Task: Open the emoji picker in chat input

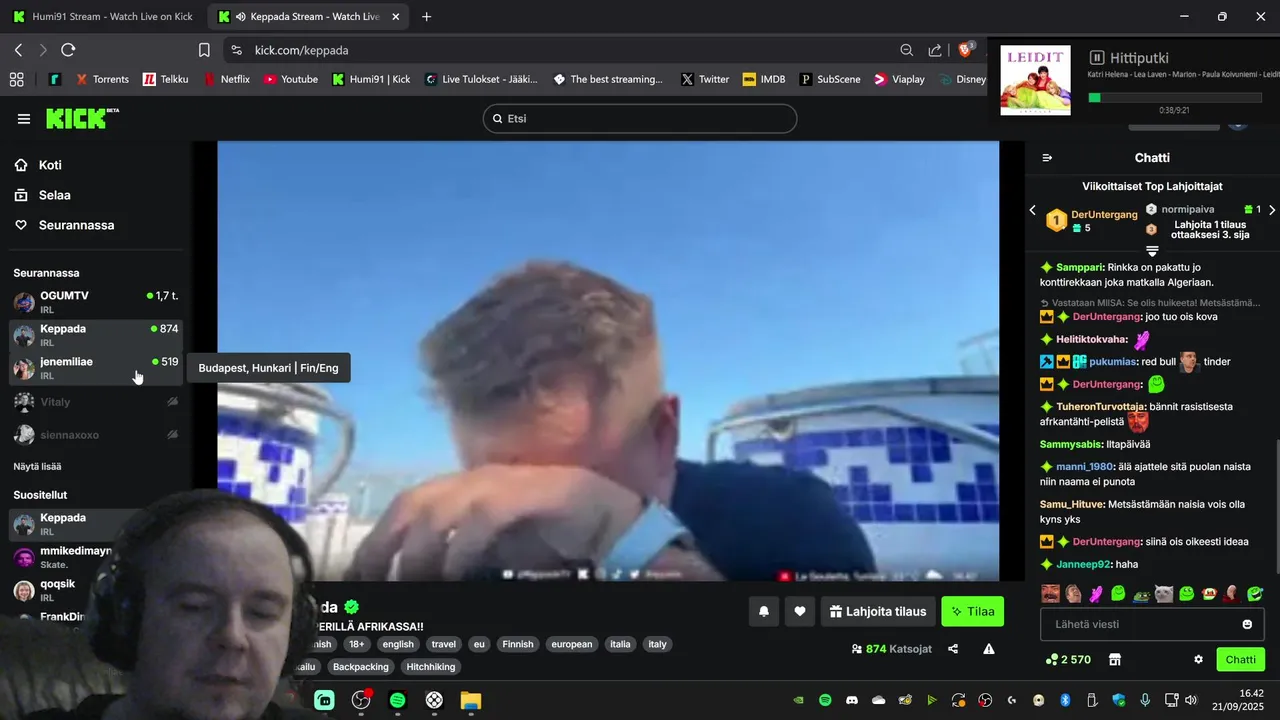Action: click(x=1247, y=624)
